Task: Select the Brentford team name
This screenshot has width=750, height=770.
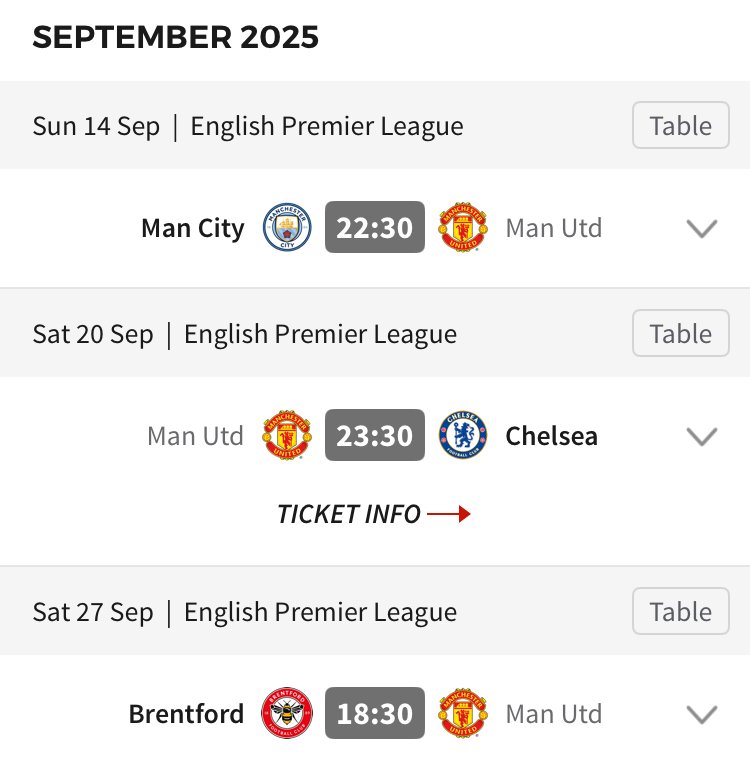Action: coord(186,714)
